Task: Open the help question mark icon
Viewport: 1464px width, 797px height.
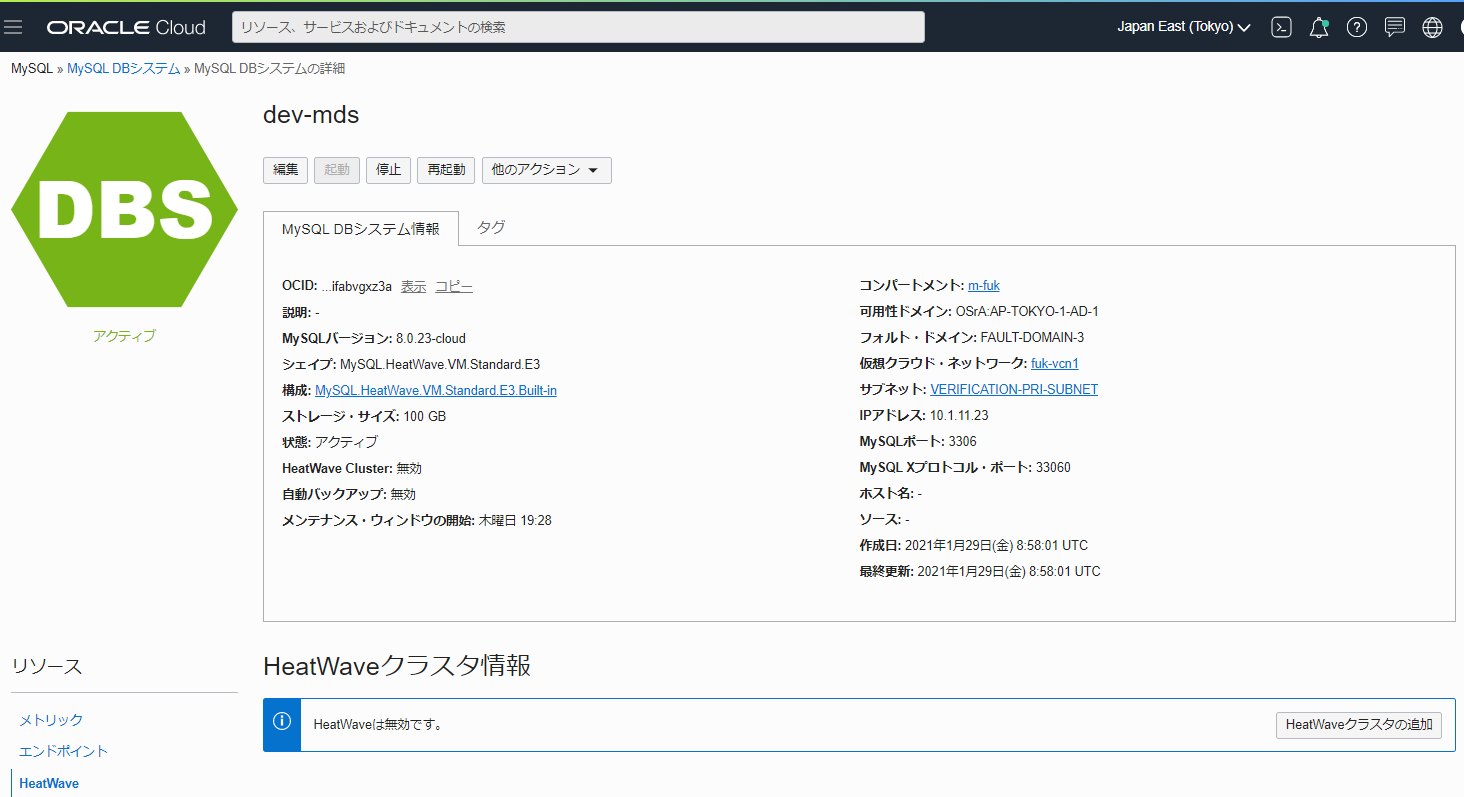Action: 1356,27
